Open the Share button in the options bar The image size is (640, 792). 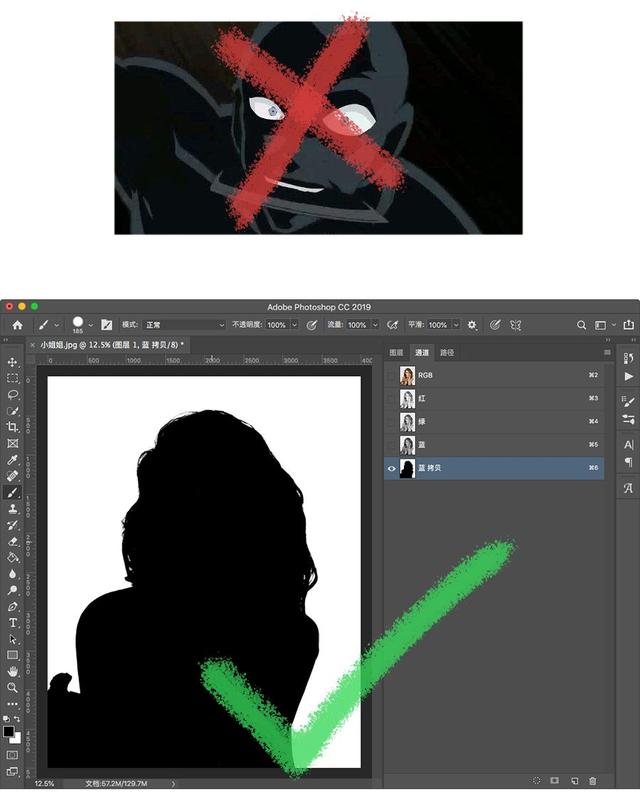coord(629,325)
